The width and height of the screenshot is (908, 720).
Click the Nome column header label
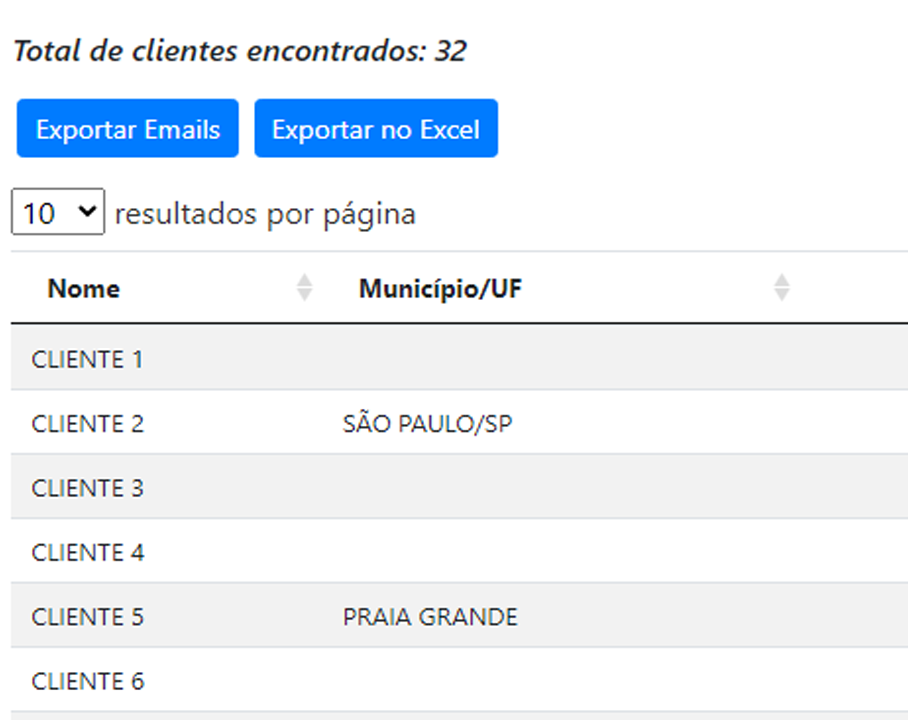(84, 289)
